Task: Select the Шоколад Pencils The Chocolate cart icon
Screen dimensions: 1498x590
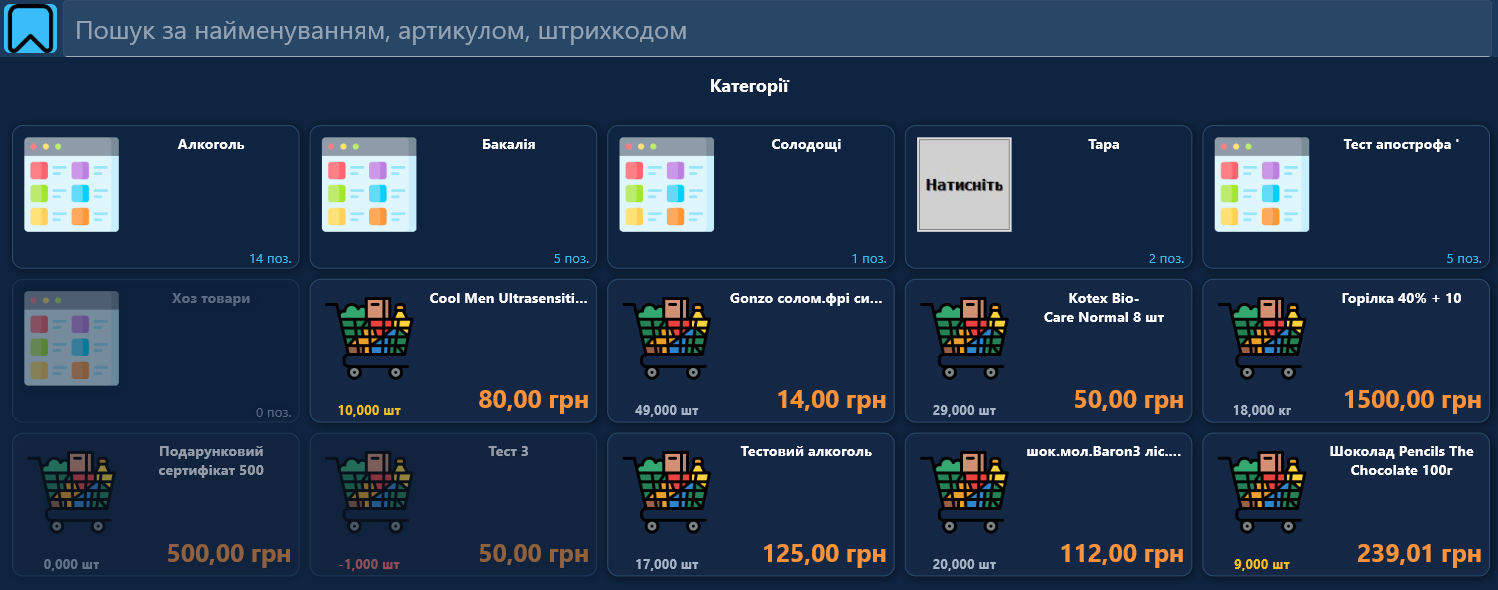Action: 1262,493
